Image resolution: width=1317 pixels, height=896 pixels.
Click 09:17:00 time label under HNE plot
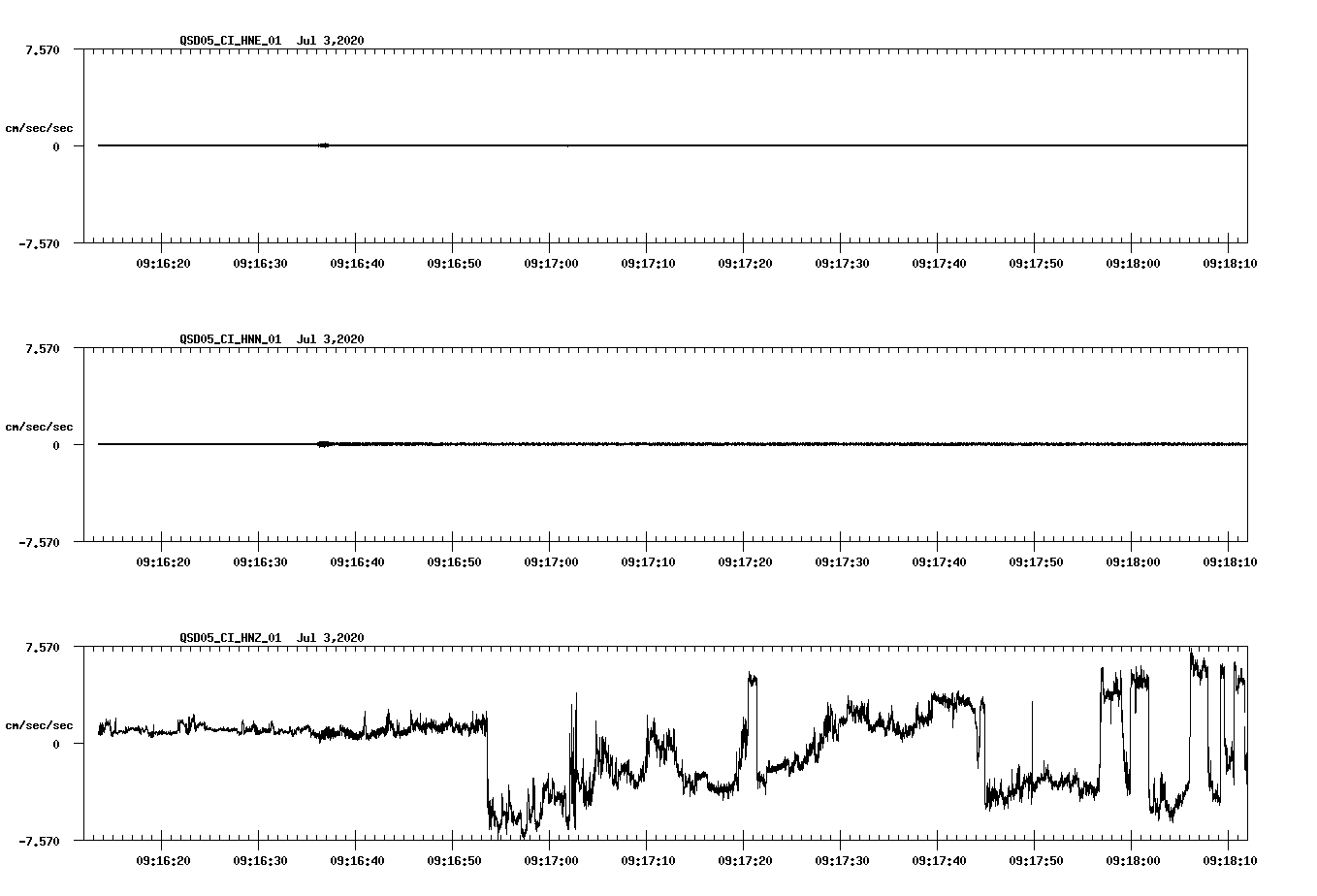click(x=551, y=263)
